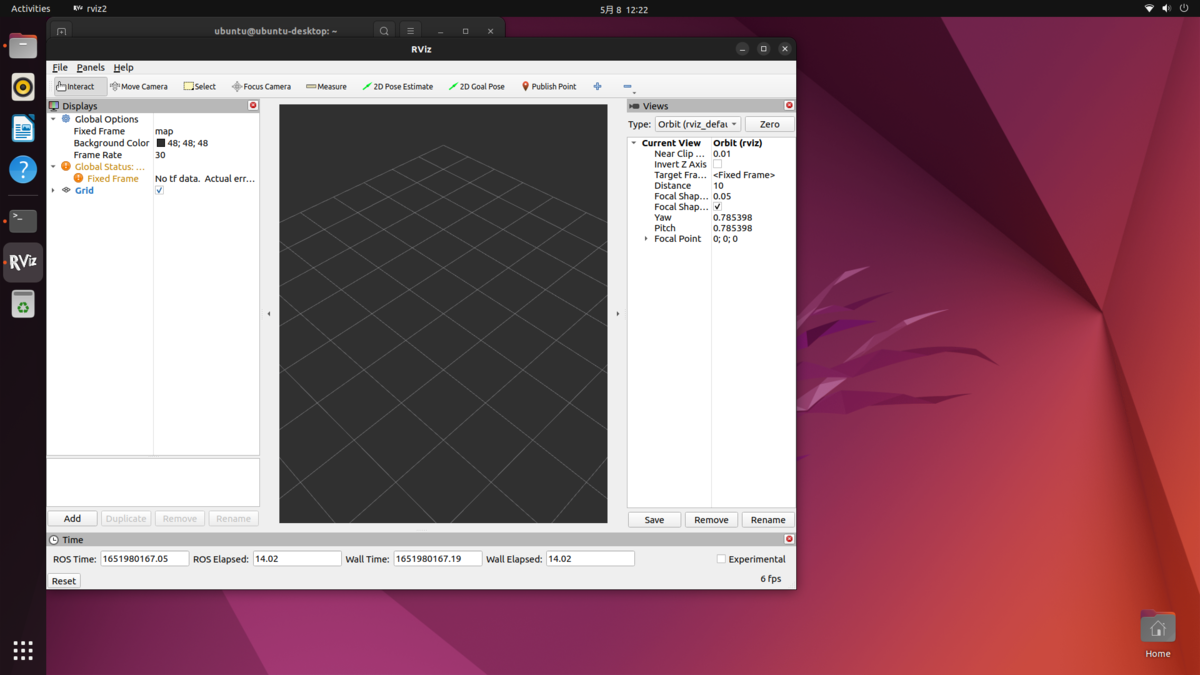Click Remove button in Views panel

(711, 520)
